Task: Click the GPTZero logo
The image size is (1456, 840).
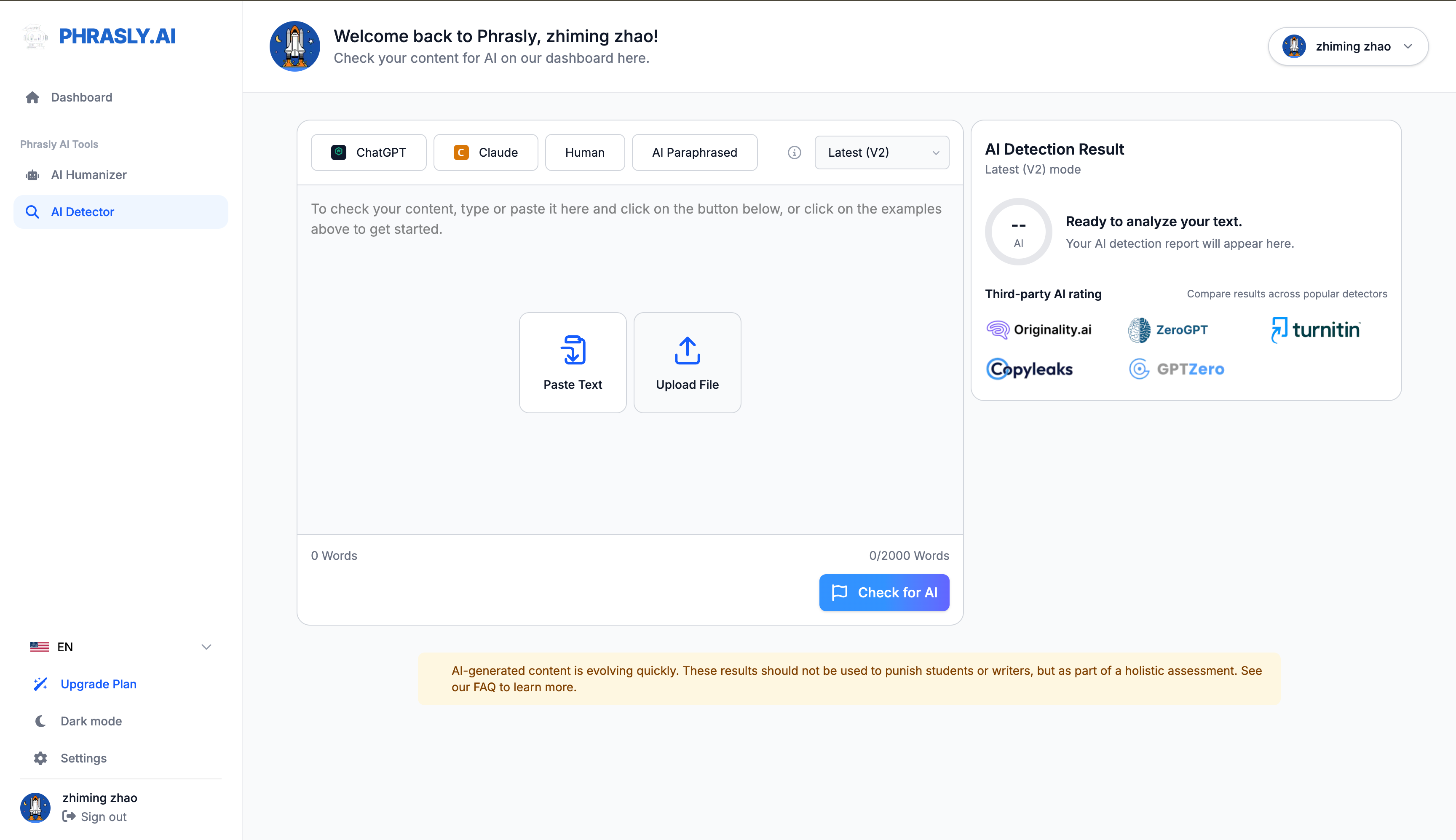Action: (x=1177, y=369)
